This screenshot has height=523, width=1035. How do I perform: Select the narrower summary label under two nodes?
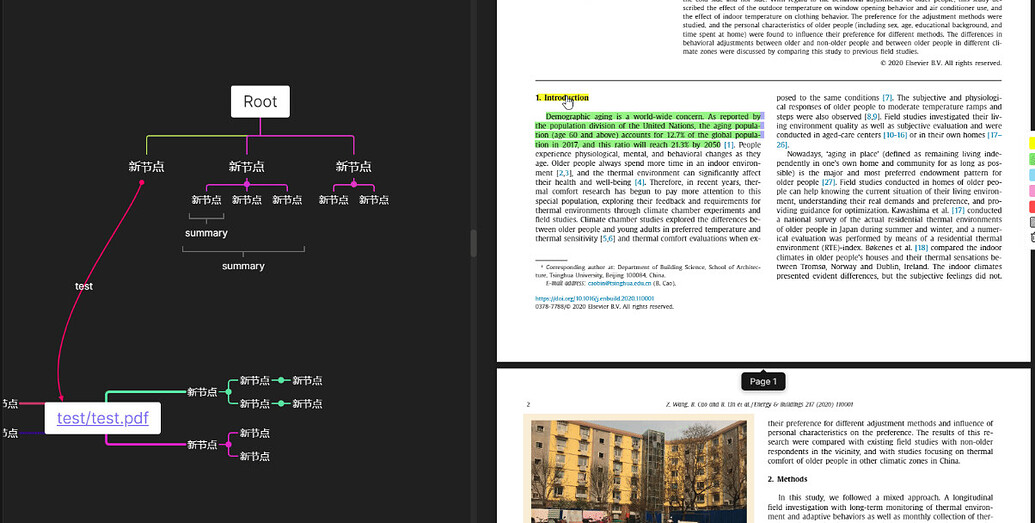[206, 233]
